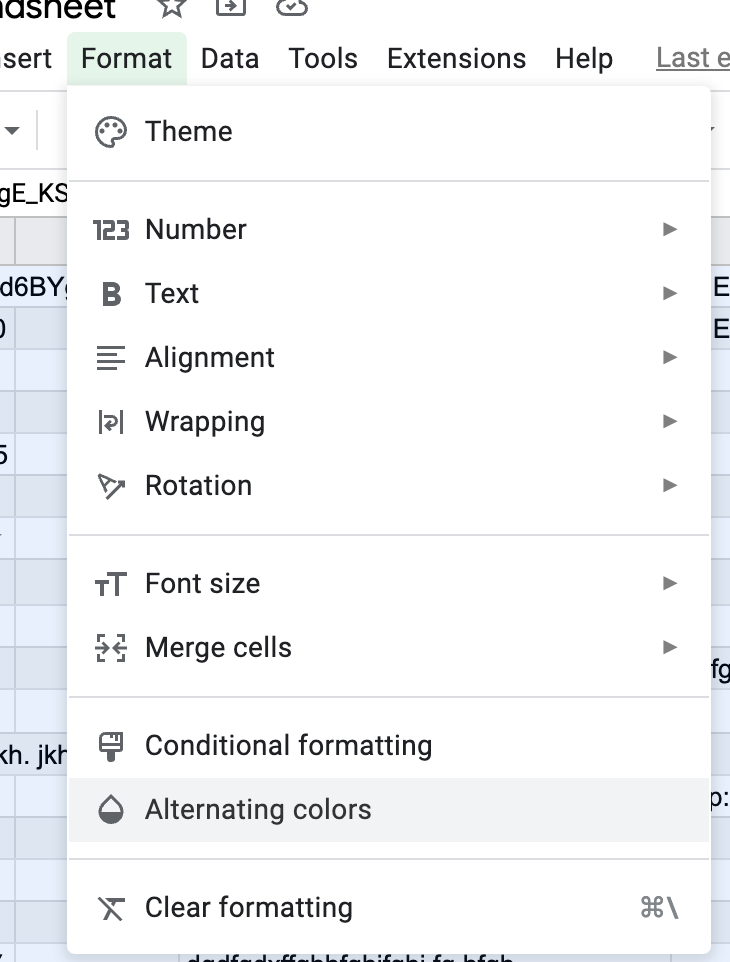
Task: Expand the Text submenu arrow
Action: pos(670,294)
